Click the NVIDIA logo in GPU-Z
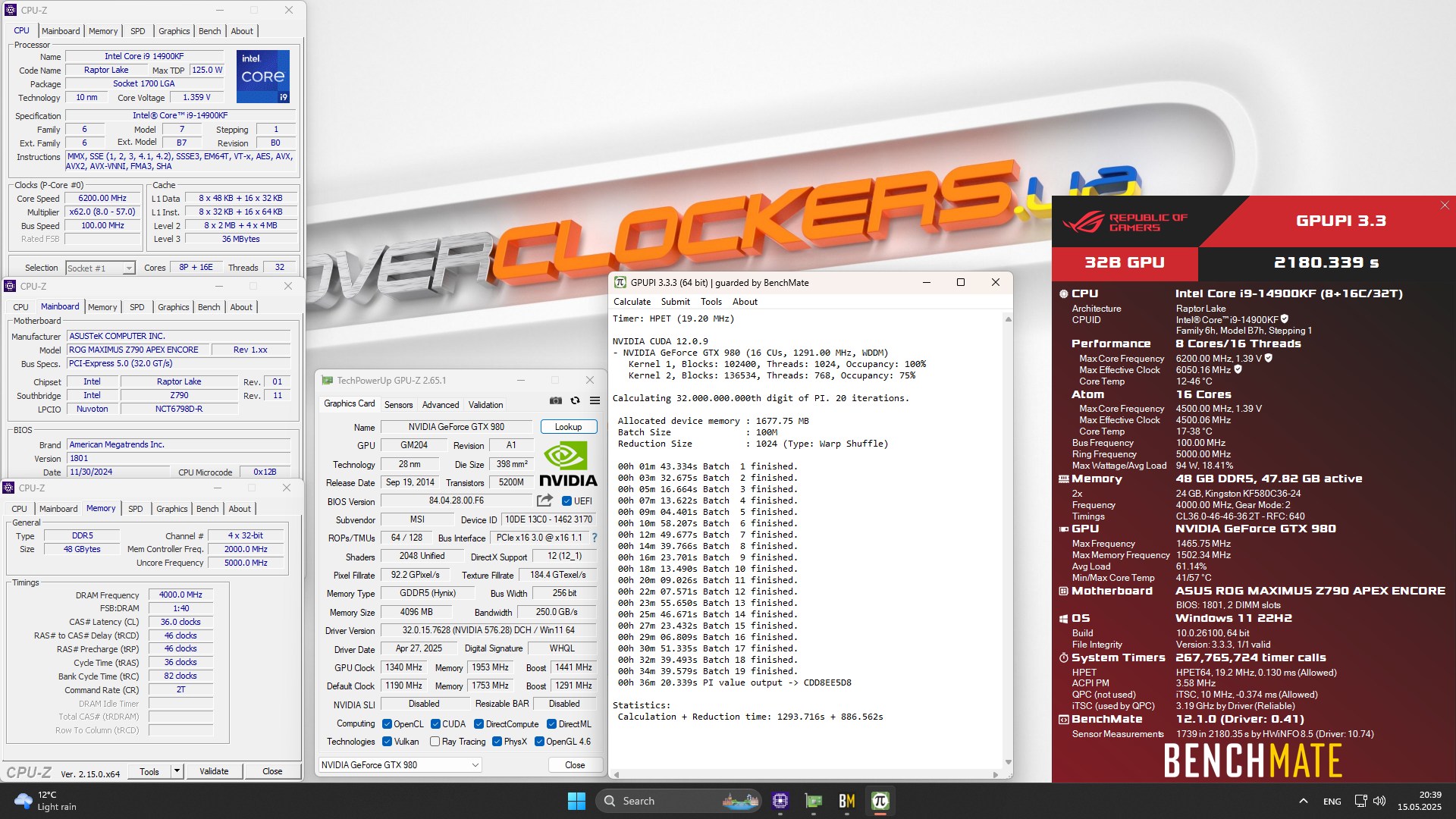The height and width of the screenshot is (819, 1456). [568, 463]
